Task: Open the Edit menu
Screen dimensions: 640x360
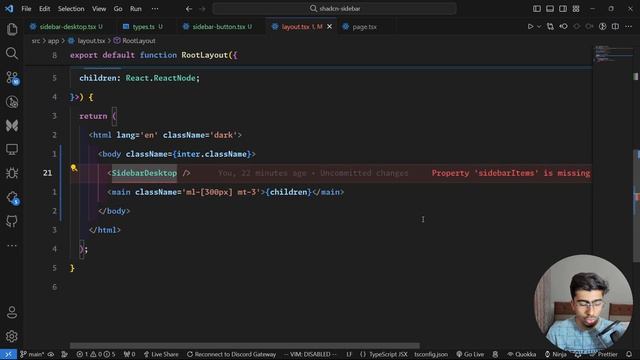Action: (44, 9)
